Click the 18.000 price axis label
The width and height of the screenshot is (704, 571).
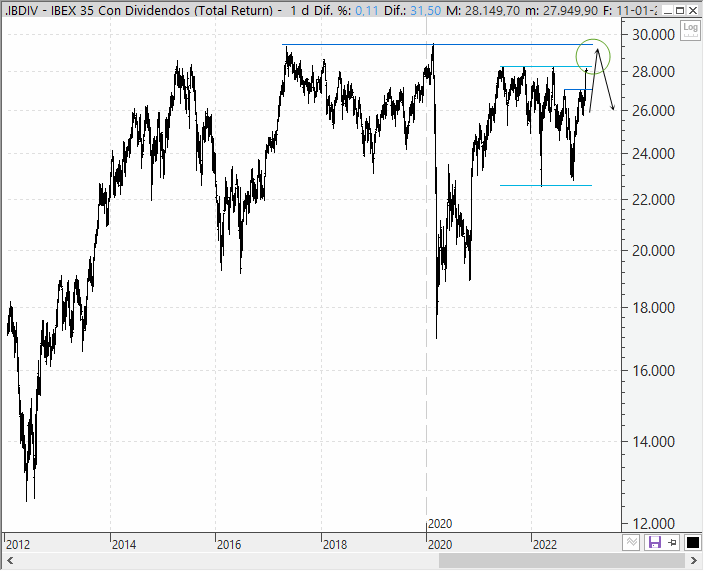click(x=653, y=307)
